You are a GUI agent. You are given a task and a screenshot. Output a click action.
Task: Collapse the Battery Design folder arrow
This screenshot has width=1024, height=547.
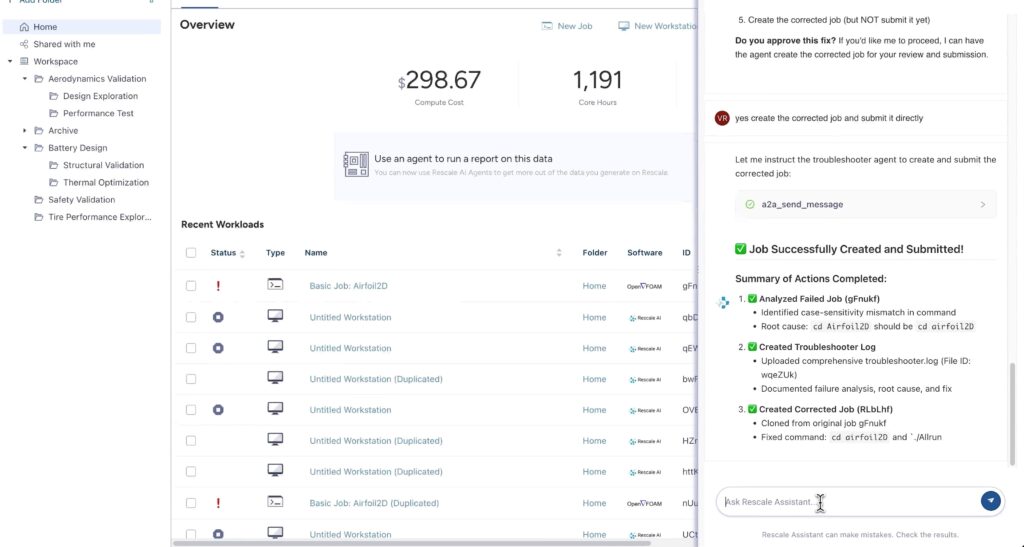(25, 148)
